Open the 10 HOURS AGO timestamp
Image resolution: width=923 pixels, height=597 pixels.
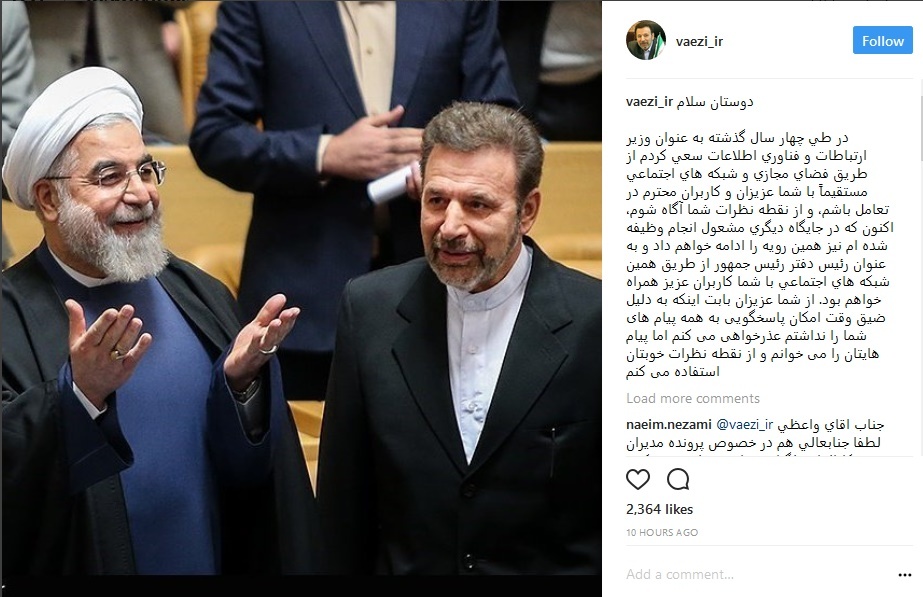click(662, 532)
